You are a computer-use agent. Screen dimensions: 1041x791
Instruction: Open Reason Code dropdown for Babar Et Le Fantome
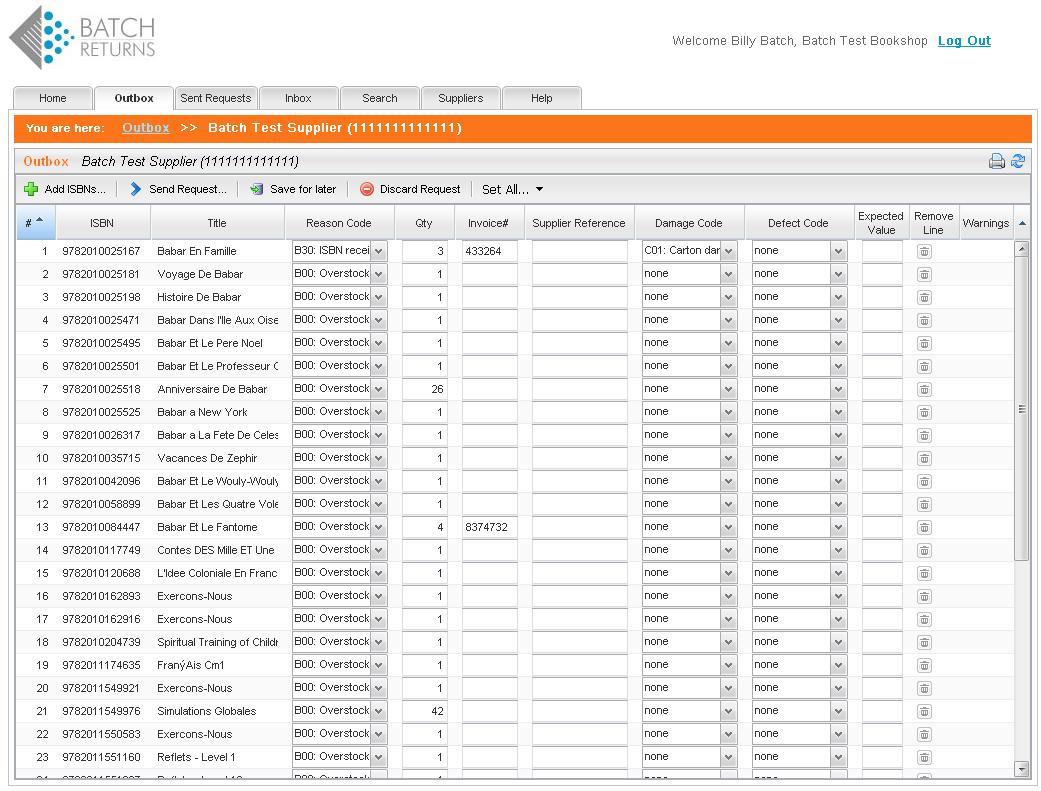tap(378, 527)
